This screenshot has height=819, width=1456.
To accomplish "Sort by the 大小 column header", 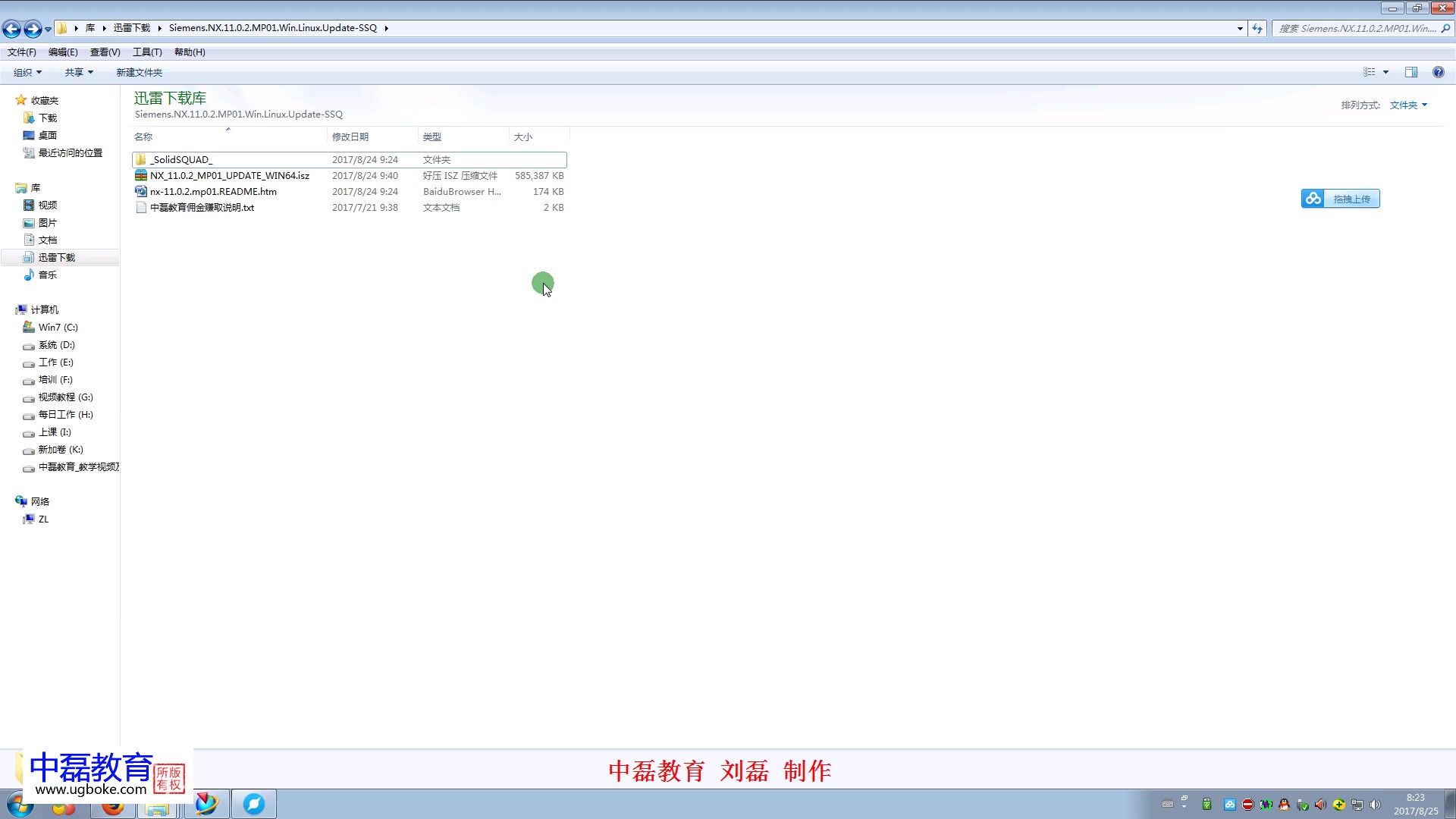I will click(x=539, y=136).
